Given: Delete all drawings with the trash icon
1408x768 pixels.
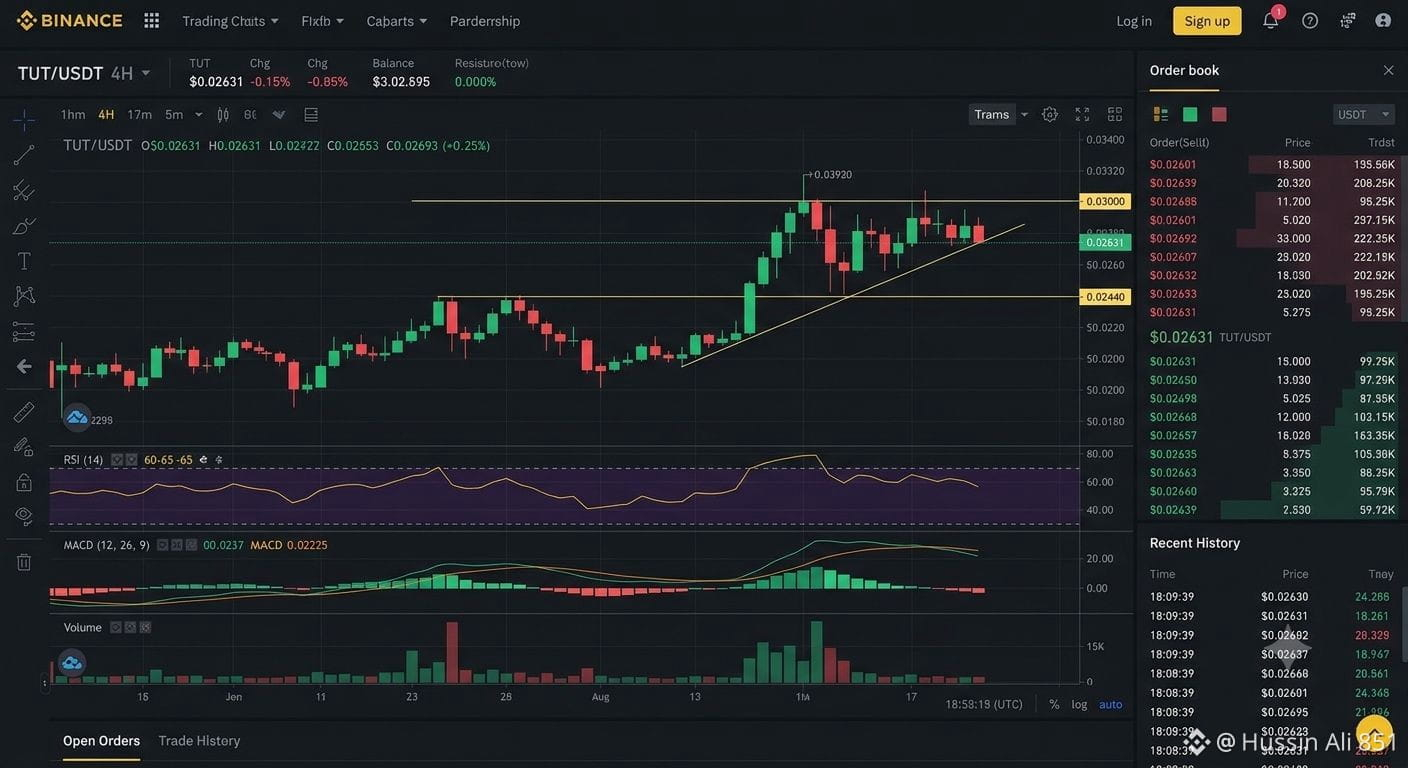Looking at the screenshot, I should [24, 562].
